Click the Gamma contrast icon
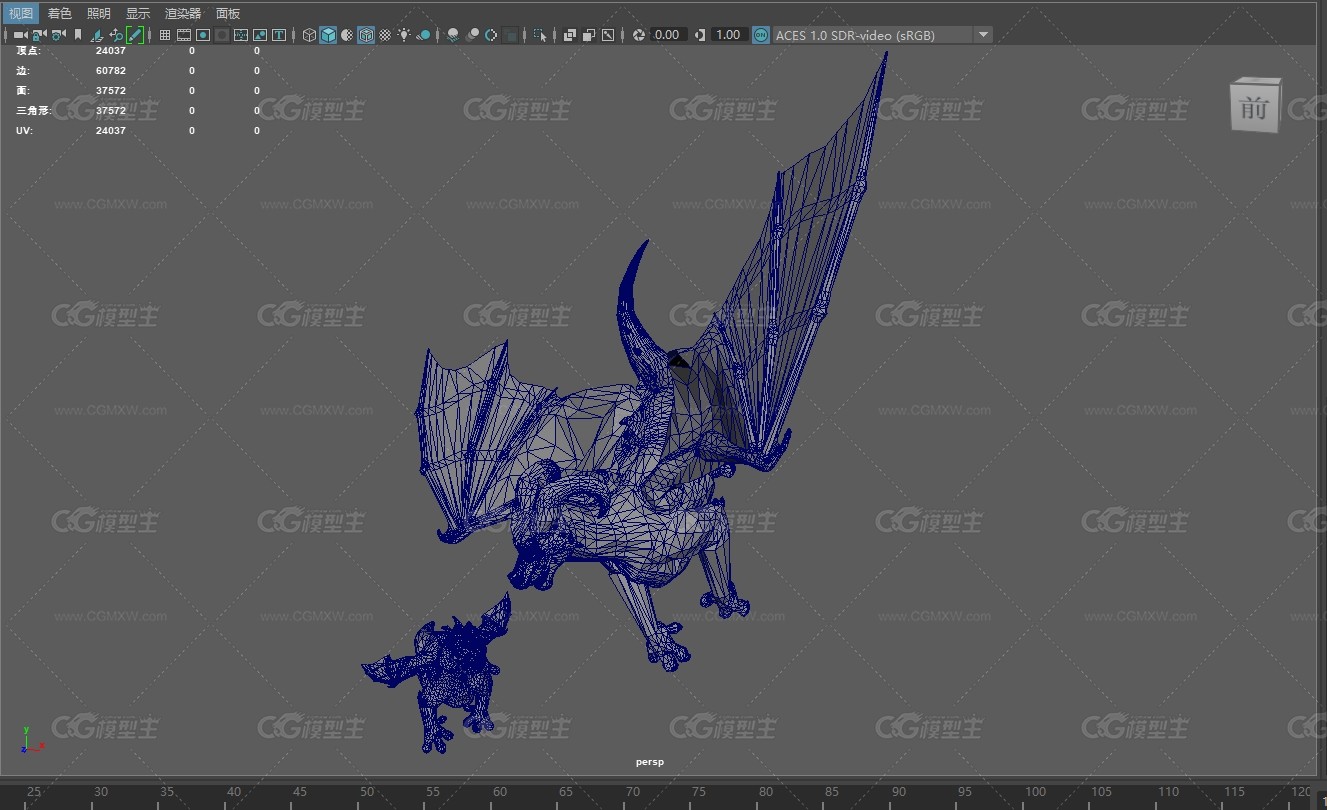 pyautogui.click(x=699, y=35)
